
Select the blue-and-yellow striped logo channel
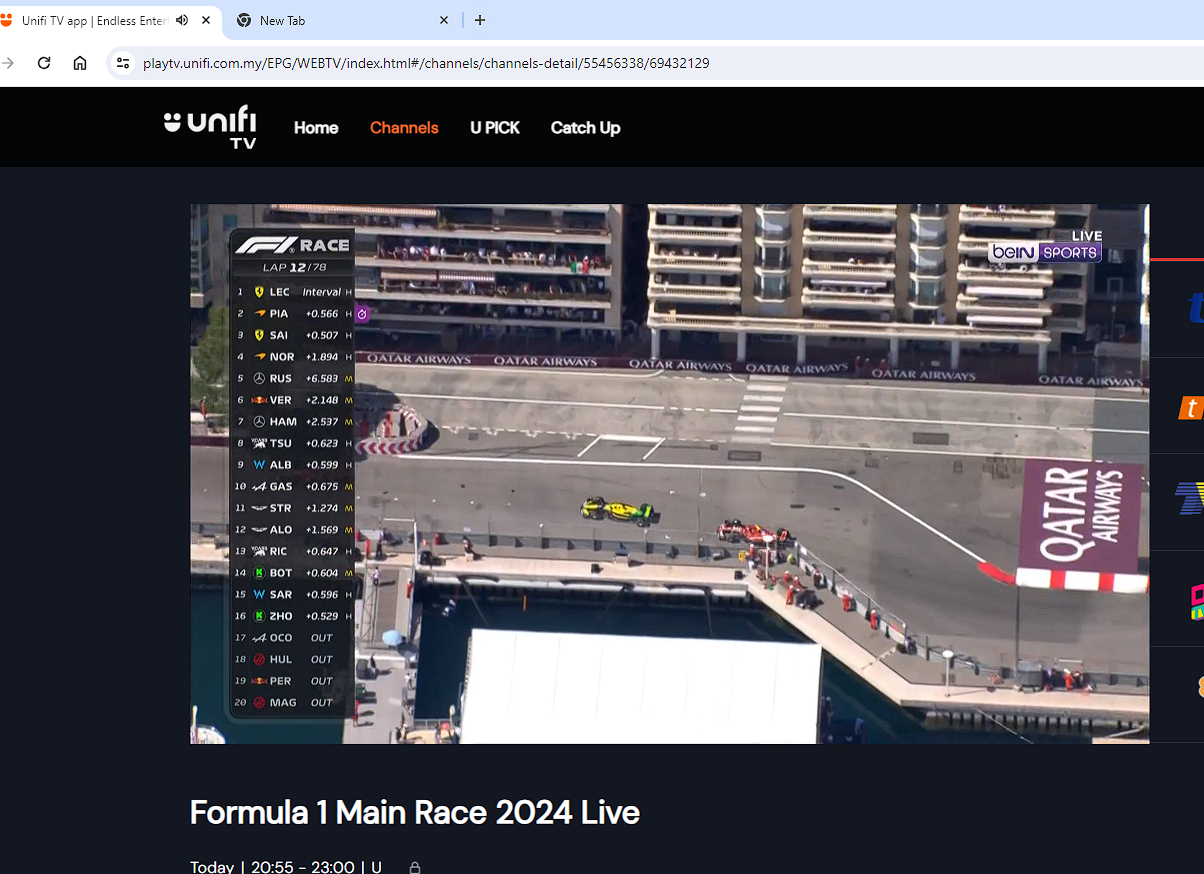coord(1190,498)
